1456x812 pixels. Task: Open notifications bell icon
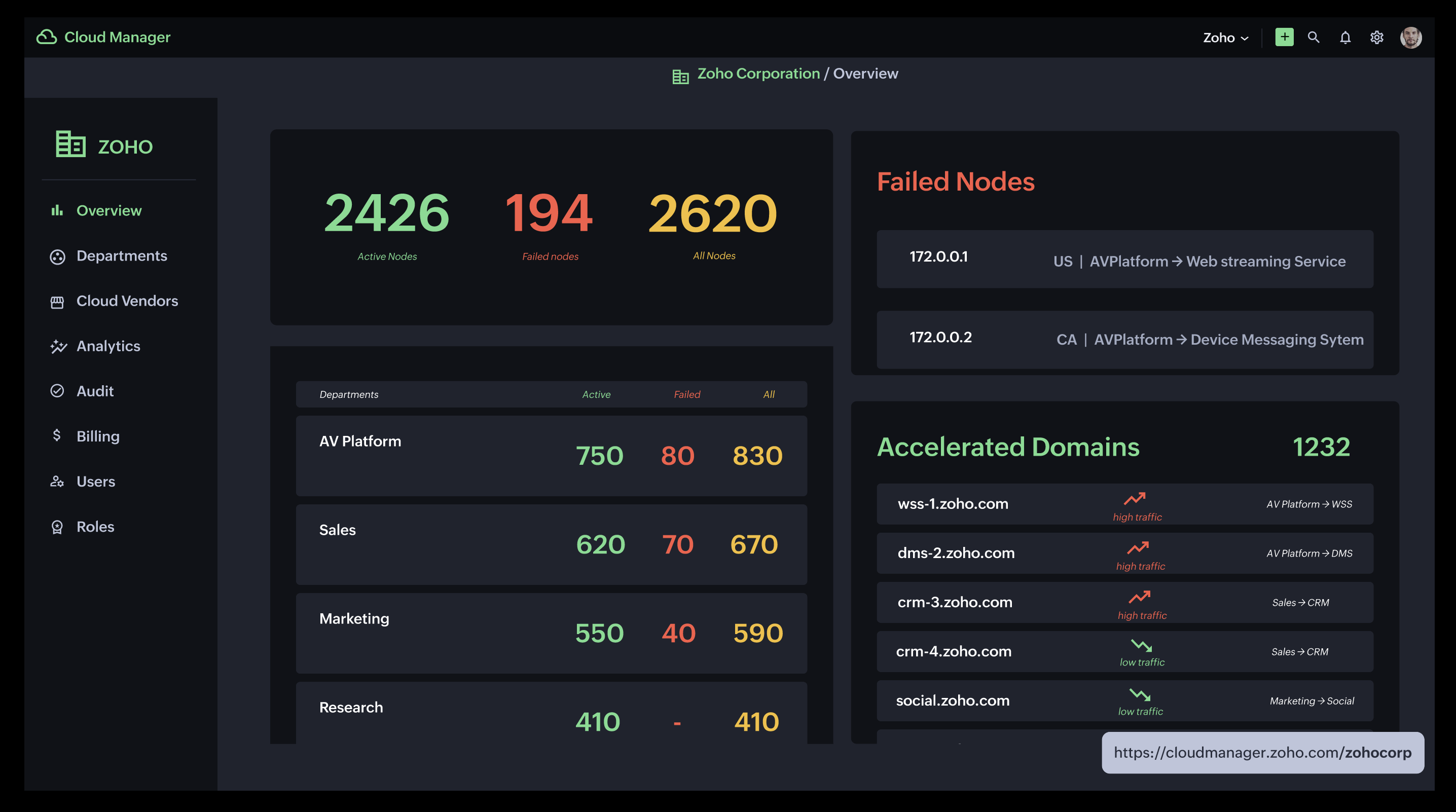(1345, 38)
